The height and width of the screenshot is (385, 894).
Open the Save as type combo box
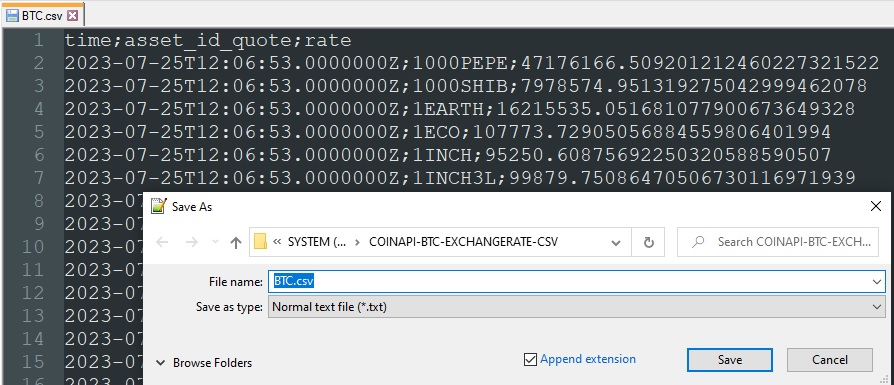click(576, 307)
